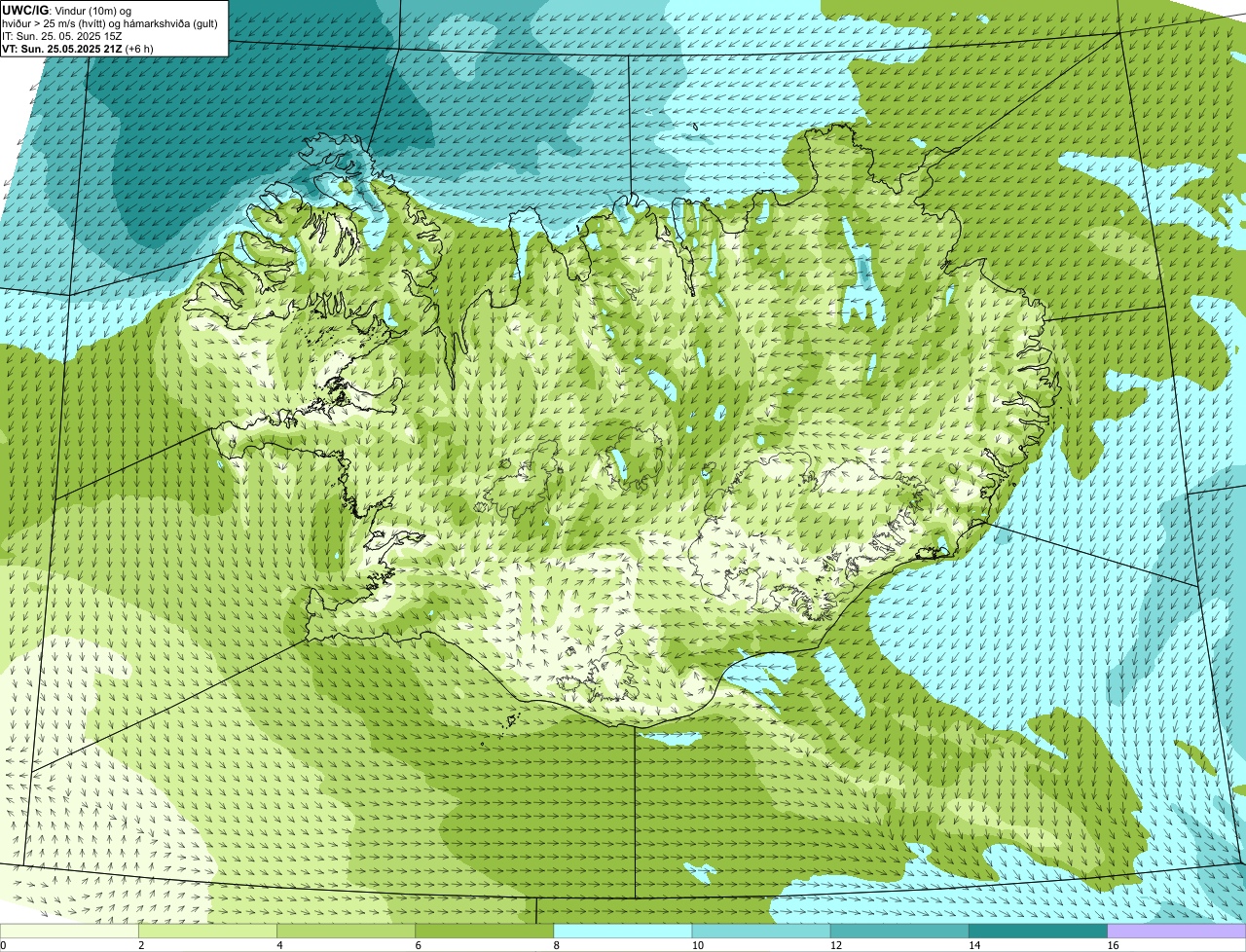Click the legend tick label "12"
Image resolution: width=1246 pixels, height=952 pixels.
[x=835, y=945]
